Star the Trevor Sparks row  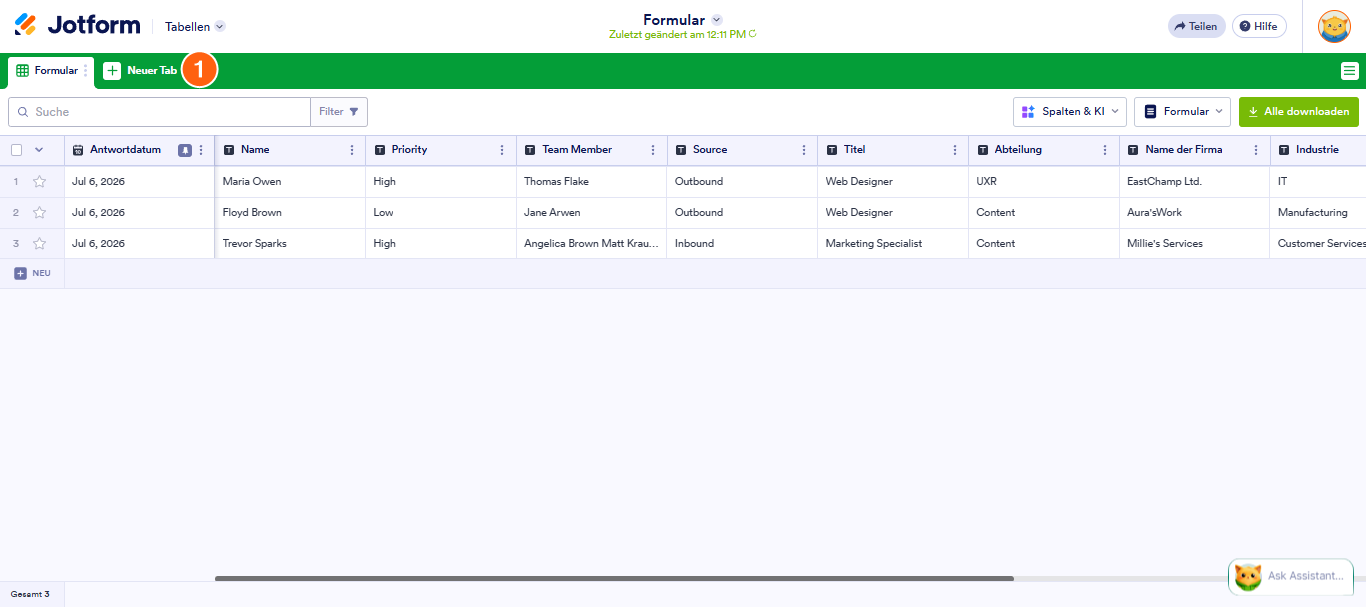coord(40,243)
